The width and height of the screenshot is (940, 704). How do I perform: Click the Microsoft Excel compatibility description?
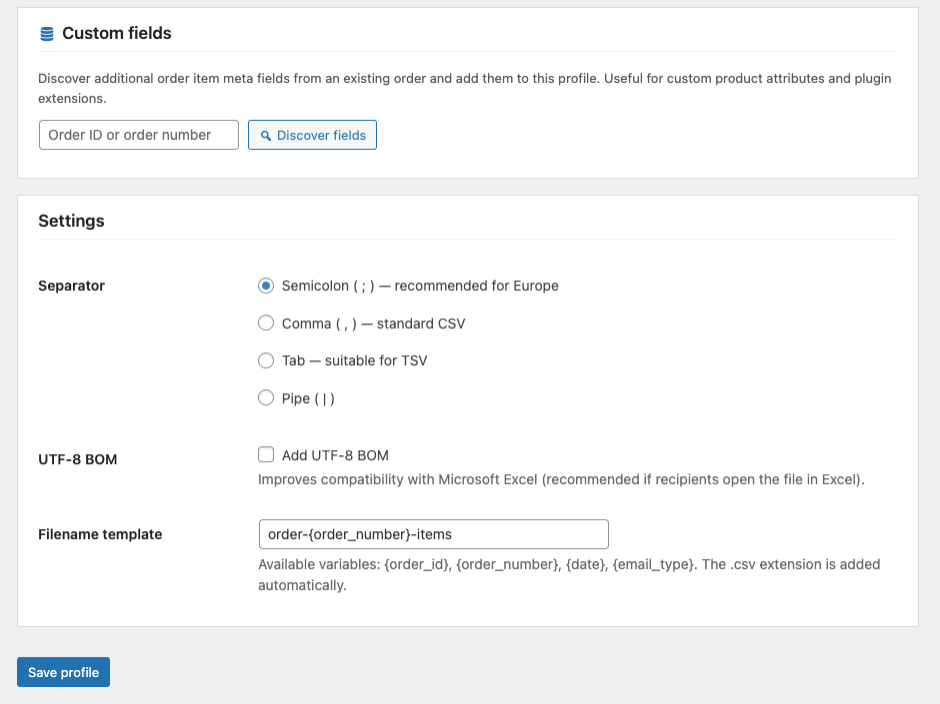[560, 479]
